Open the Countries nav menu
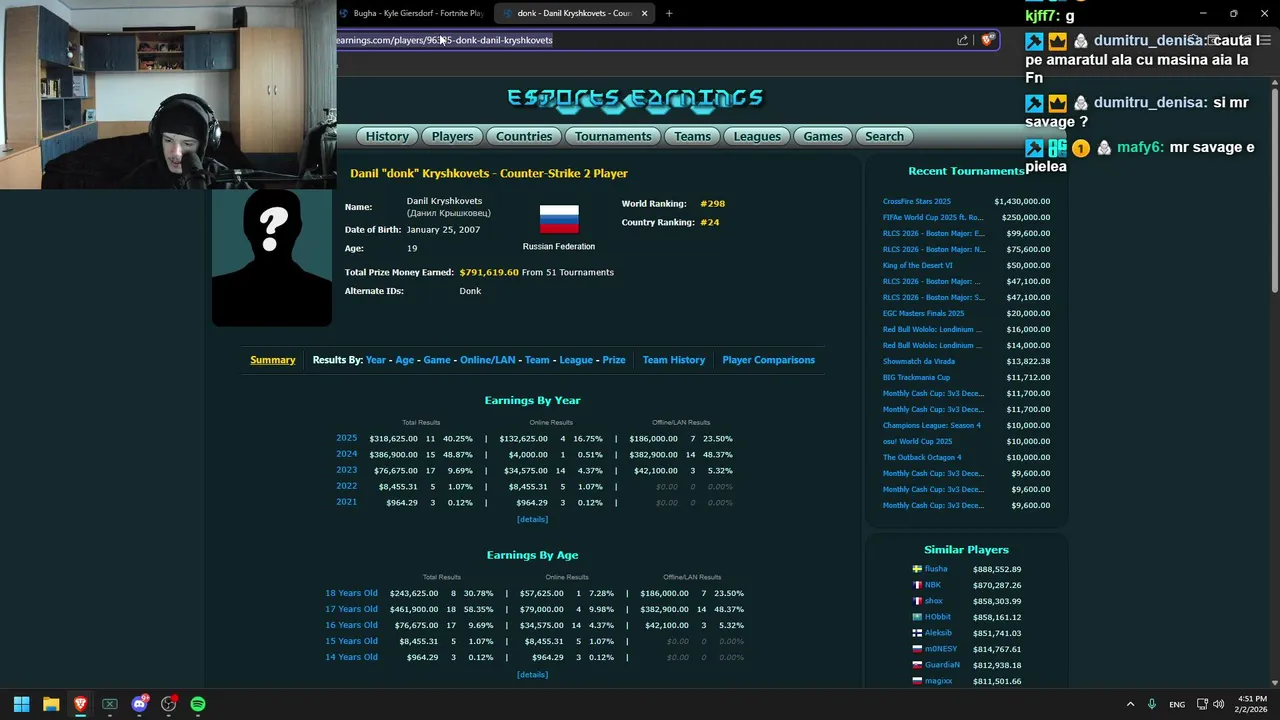1280x720 pixels. 524,136
